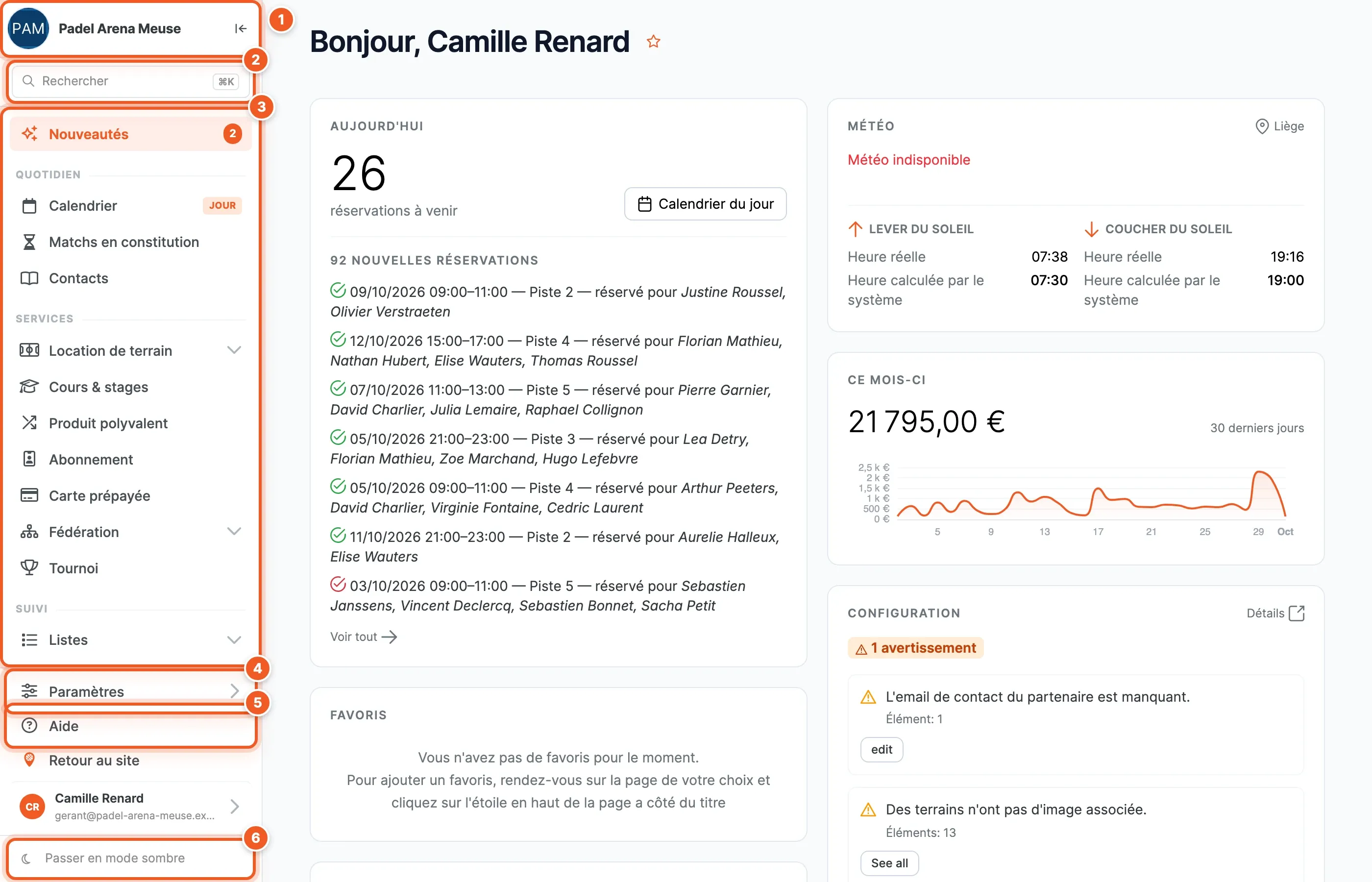Click the Tournoi trophy icon
The height and width of the screenshot is (882, 1372).
tap(29, 568)
